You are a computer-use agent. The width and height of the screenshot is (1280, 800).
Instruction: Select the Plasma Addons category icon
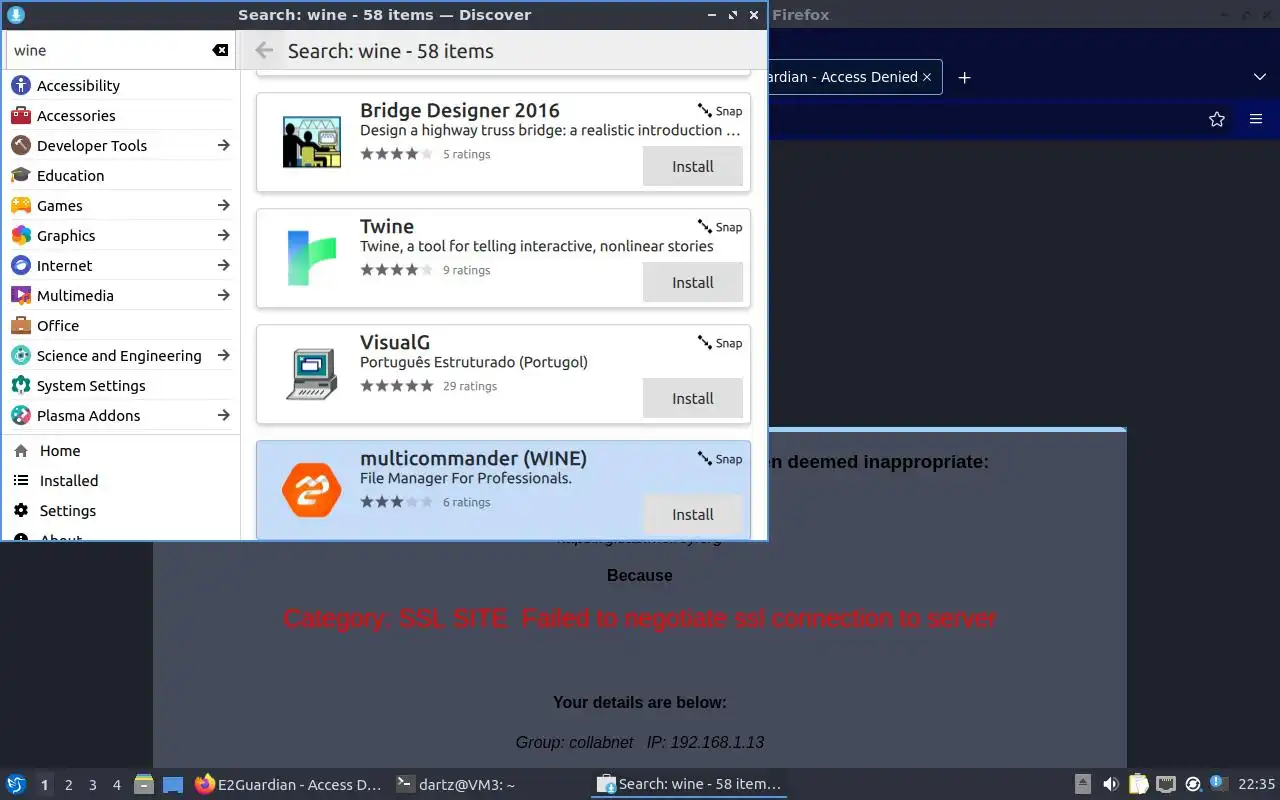tap(21, 416)
